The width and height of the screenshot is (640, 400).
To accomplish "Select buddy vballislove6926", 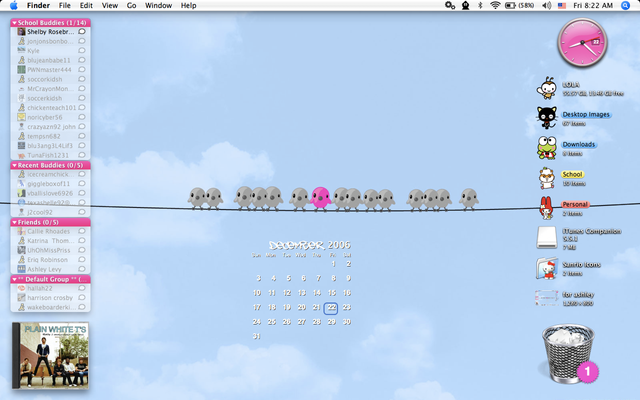I will tap(51, 193).
